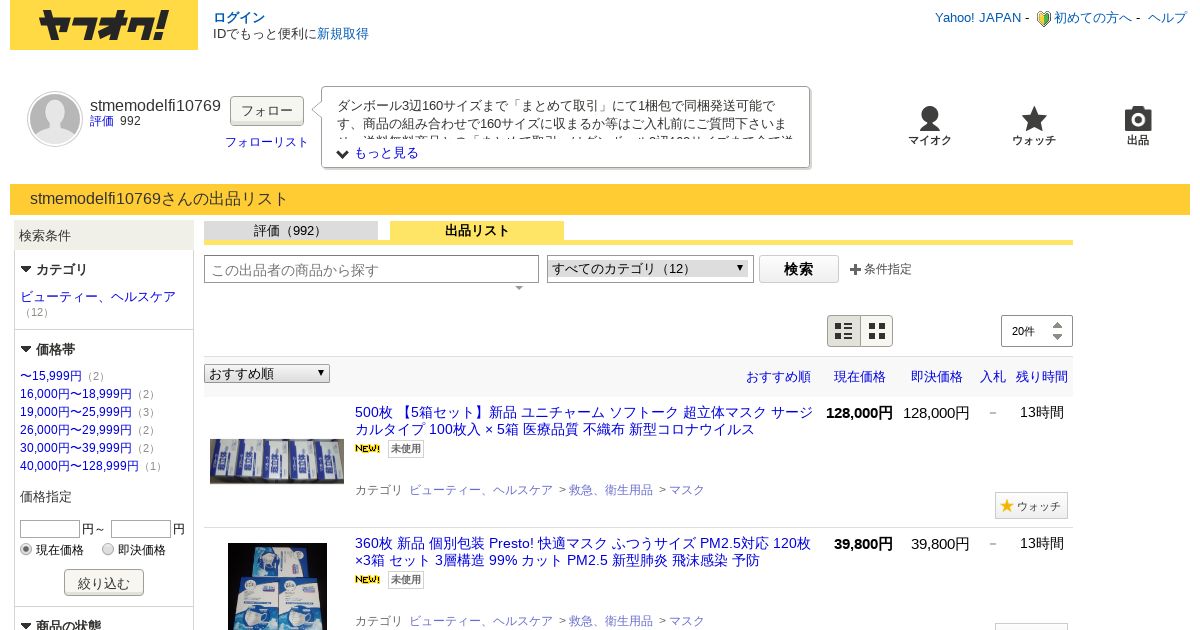Image resolution: width=1200 pixels, height=630 pixels.
Task: Filter price 40,000円〜128,999円
Action: tap(79, 466)
